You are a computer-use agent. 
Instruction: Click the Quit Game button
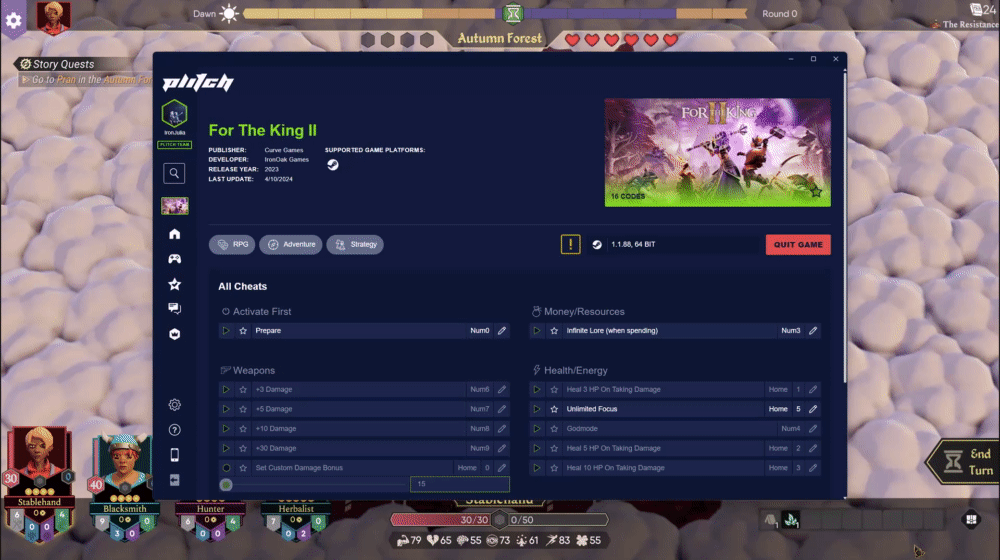click(x=798, y=244)
